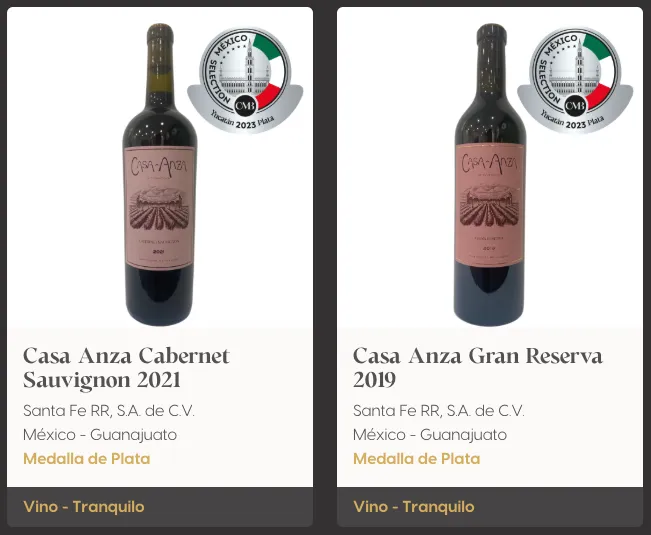This screenshot has height=535, width=651.
Task: Click Medalla de Plata label on Cabernet card
Action: pos(87,459)
